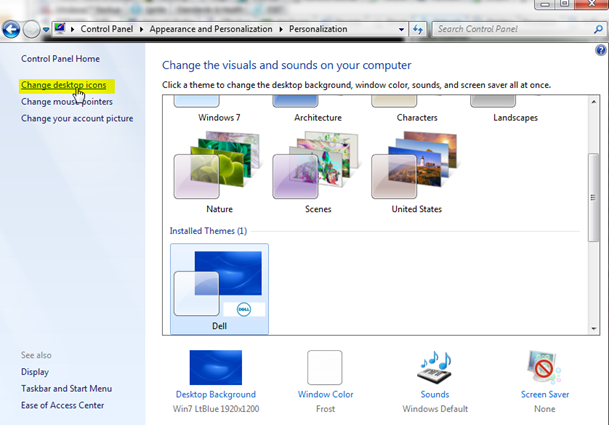Screen dimensions: 609x425
Task: Expand the chevron after Control Panel breadcrumb
Action: [x=141, y=29]
